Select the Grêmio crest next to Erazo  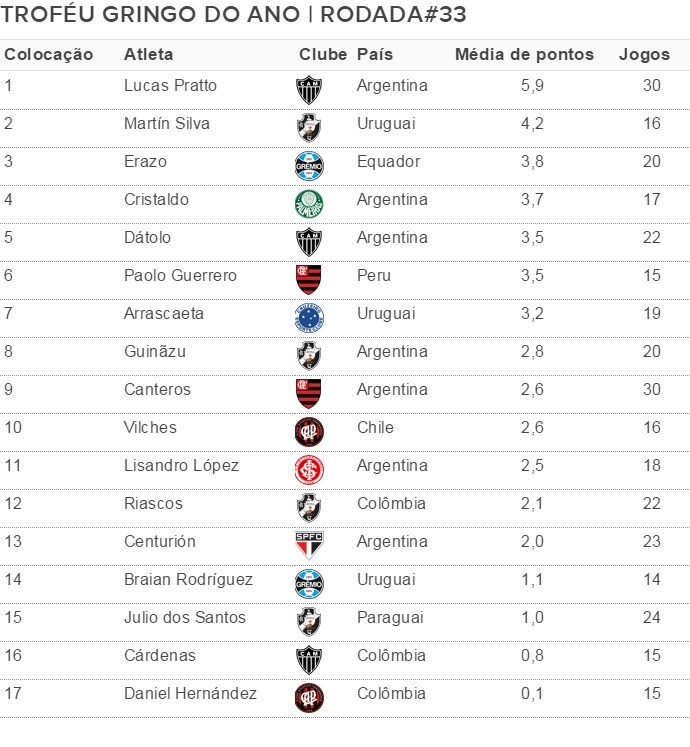coord(309,165)
